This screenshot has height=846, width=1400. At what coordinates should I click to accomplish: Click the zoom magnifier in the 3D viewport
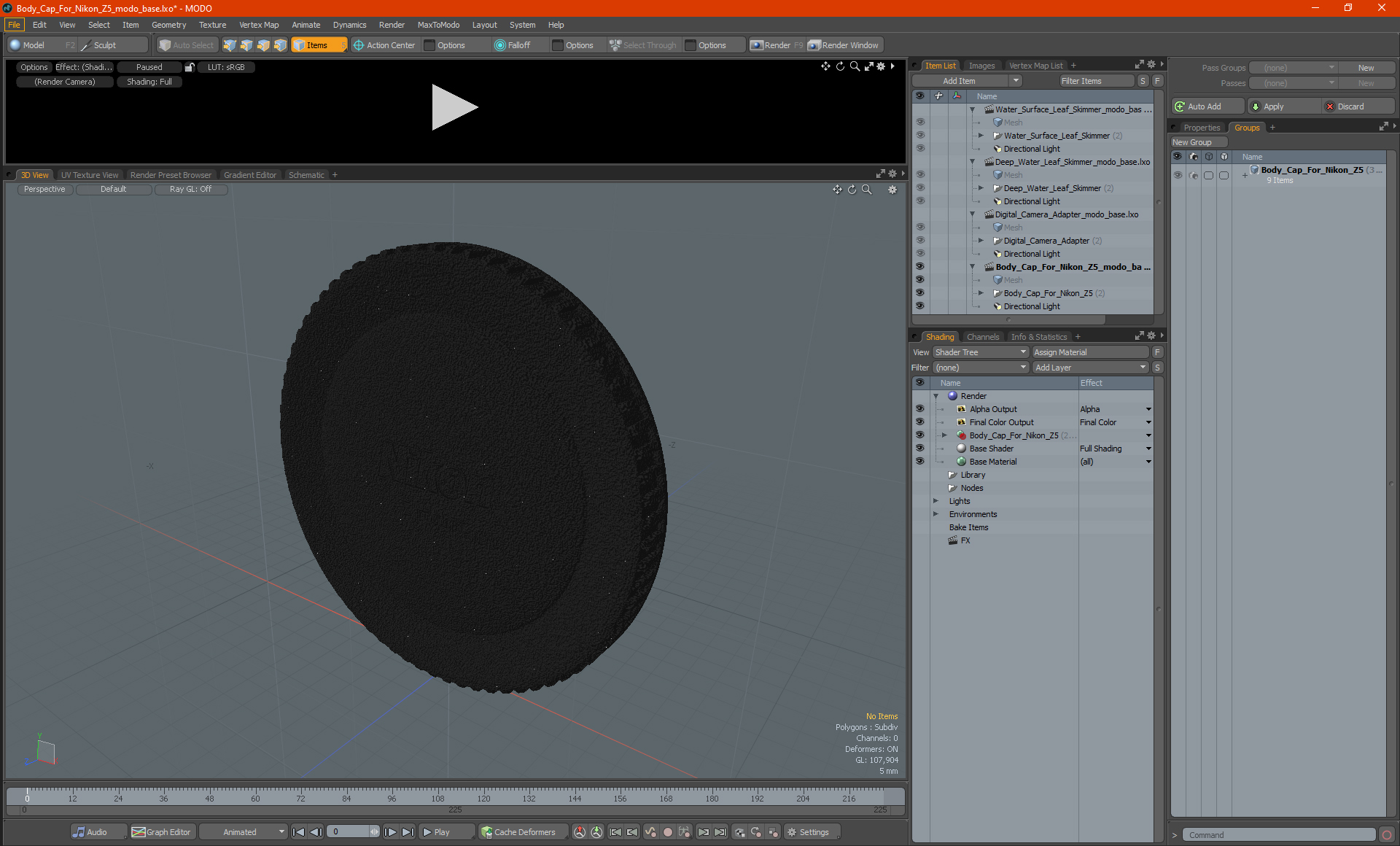(x=867, y=190)
